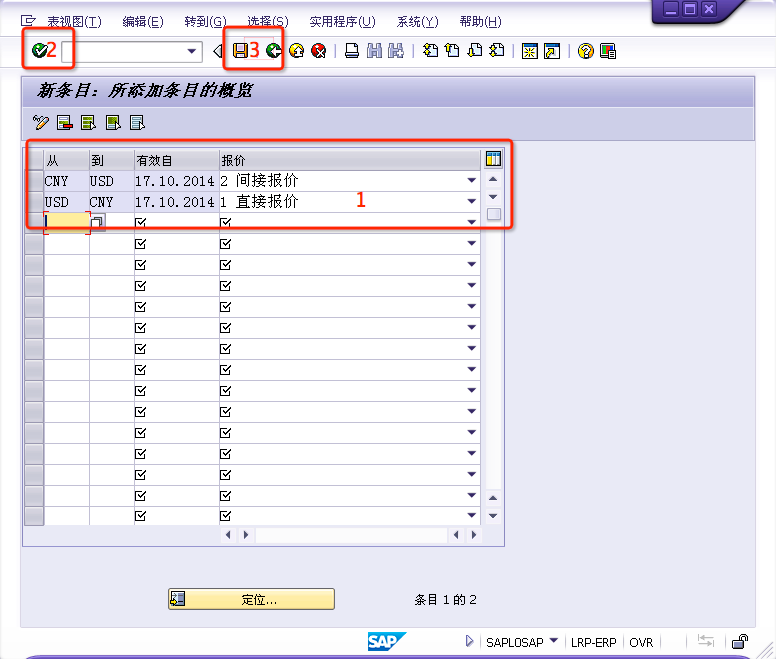Click the Create New Session icon
Screen dimensions: 776x659
530,51
